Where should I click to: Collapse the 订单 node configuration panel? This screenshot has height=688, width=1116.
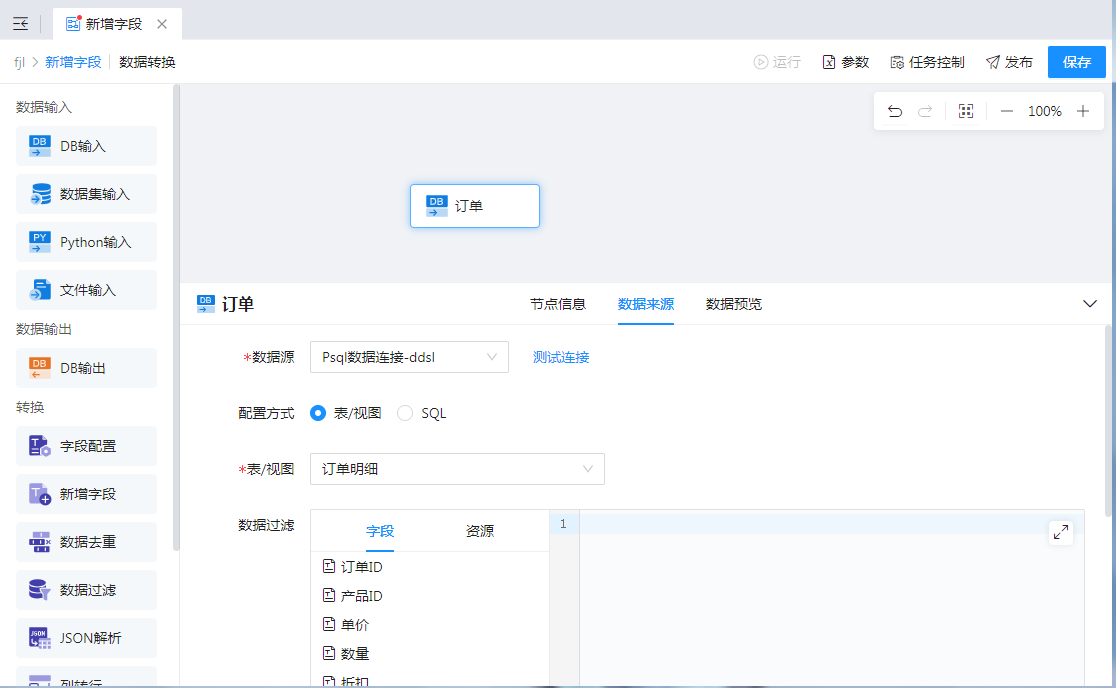click(1090, 304)
